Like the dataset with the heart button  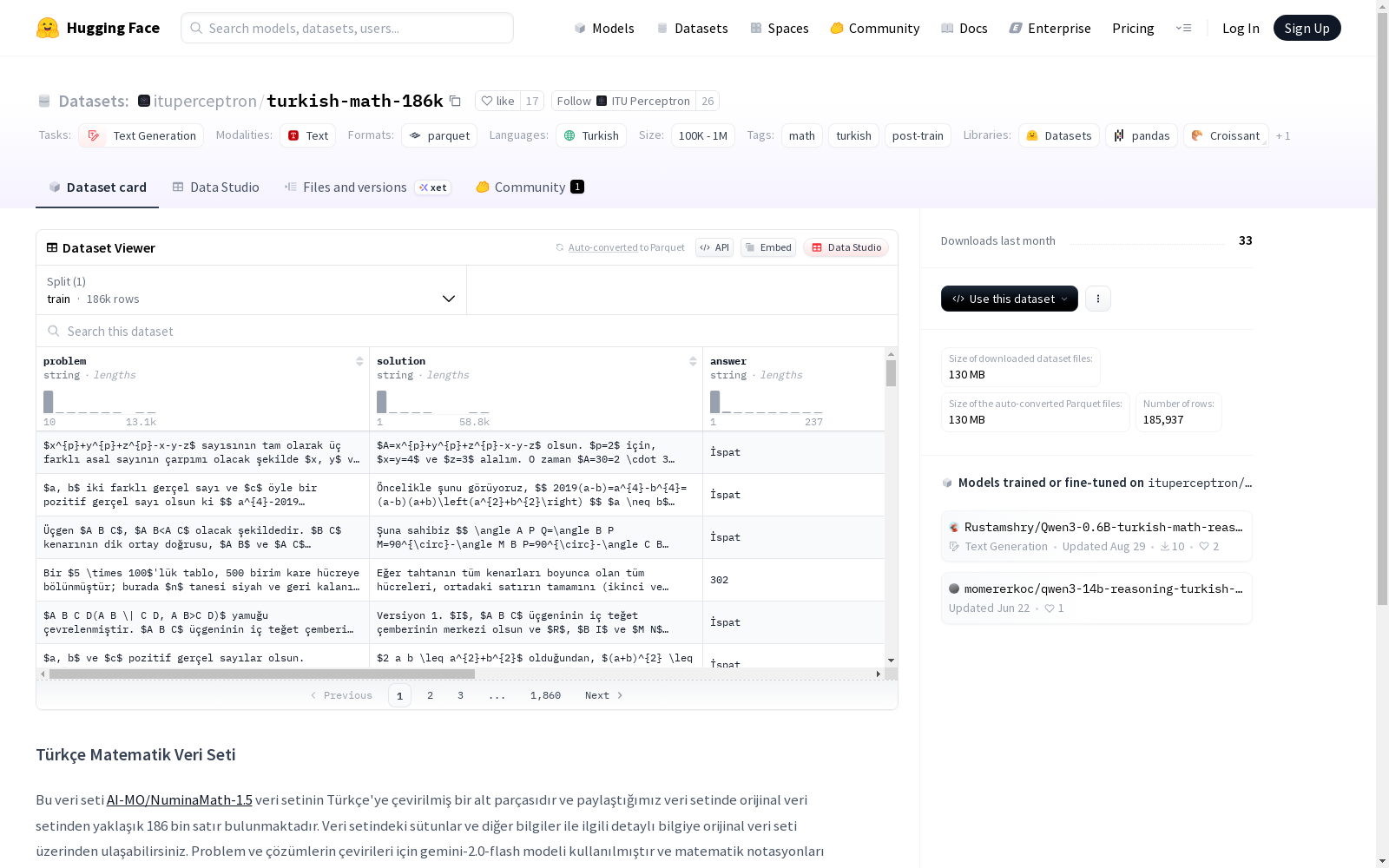pos(498,101)
